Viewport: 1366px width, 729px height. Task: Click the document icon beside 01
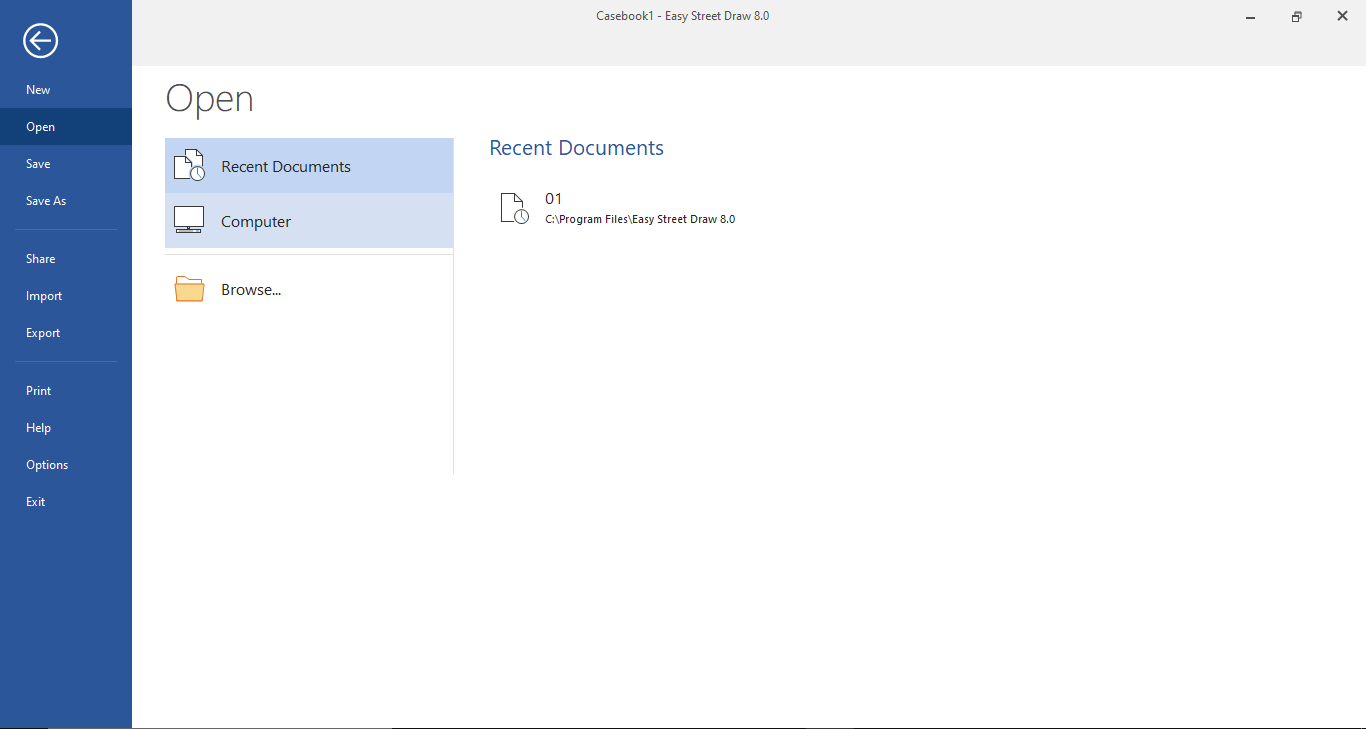514,208
